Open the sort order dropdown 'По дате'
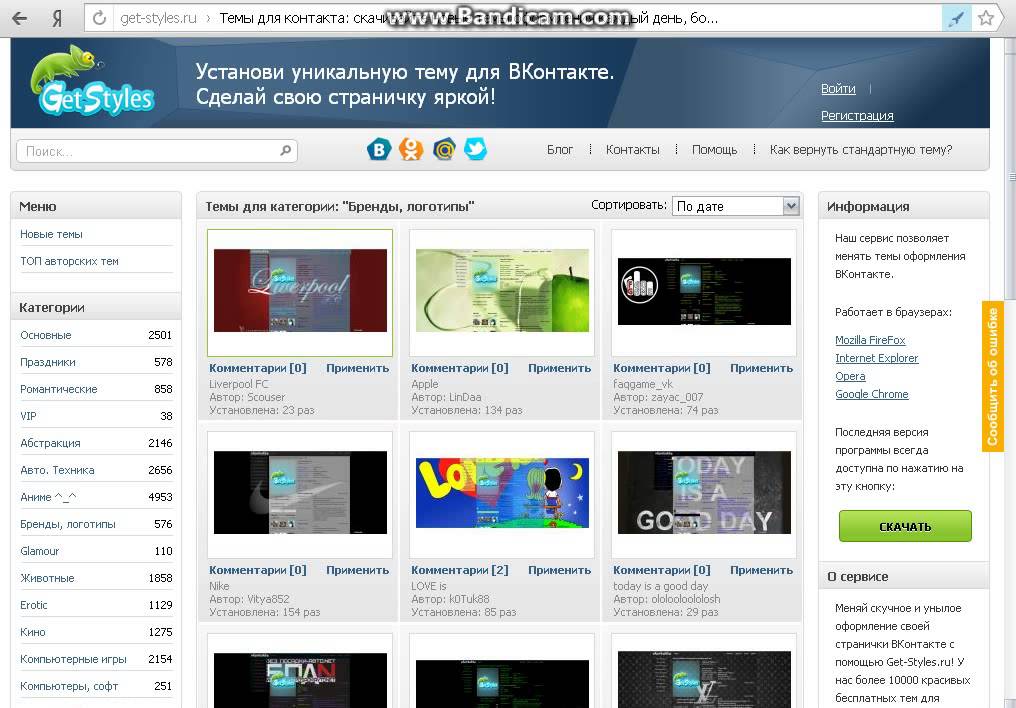 [735, 206]
